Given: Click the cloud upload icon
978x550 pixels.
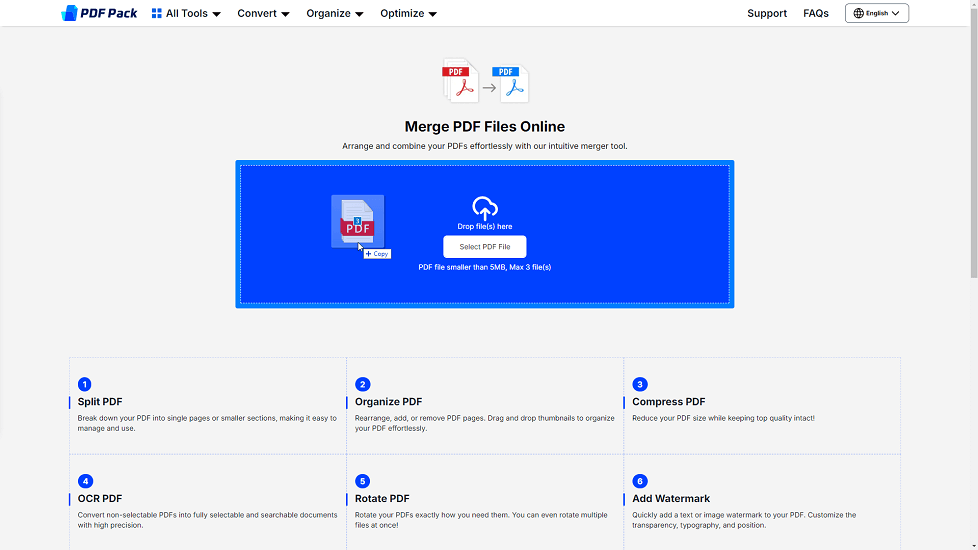Looking at the screenshot, I should (x=485, y=208).
